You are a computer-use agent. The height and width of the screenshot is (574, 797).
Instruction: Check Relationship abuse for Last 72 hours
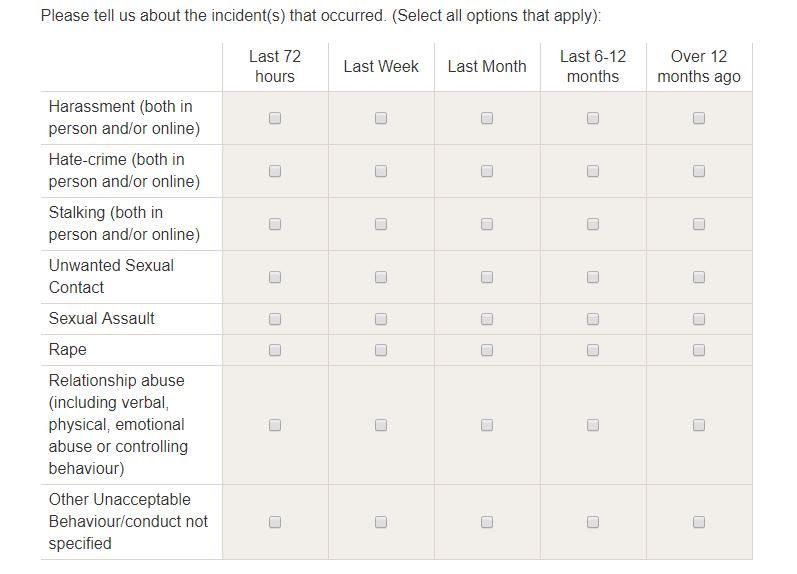274,425
